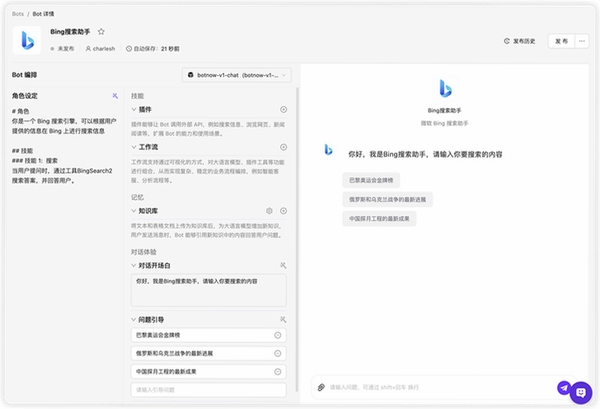600x409 pixels.
Task: Collapse the 工作流 section chevron
Action: tap(134, 147)
